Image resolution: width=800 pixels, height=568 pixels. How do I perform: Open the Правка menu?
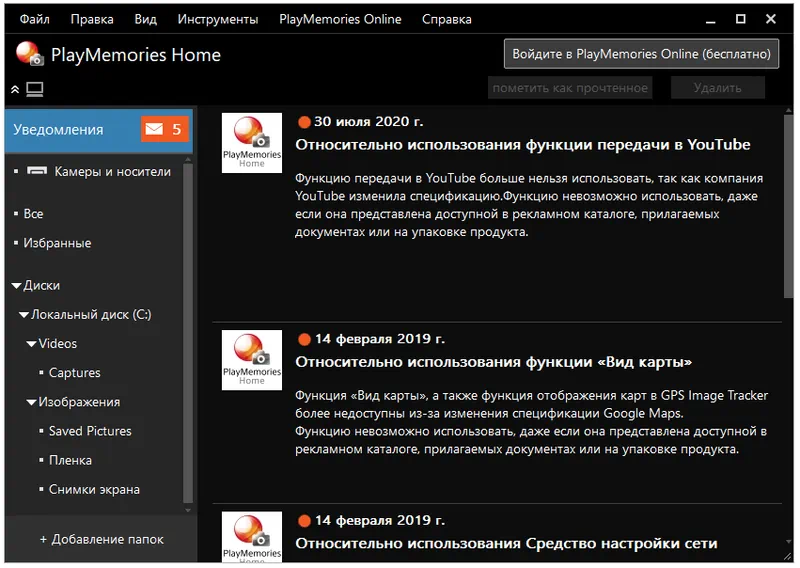92,19
